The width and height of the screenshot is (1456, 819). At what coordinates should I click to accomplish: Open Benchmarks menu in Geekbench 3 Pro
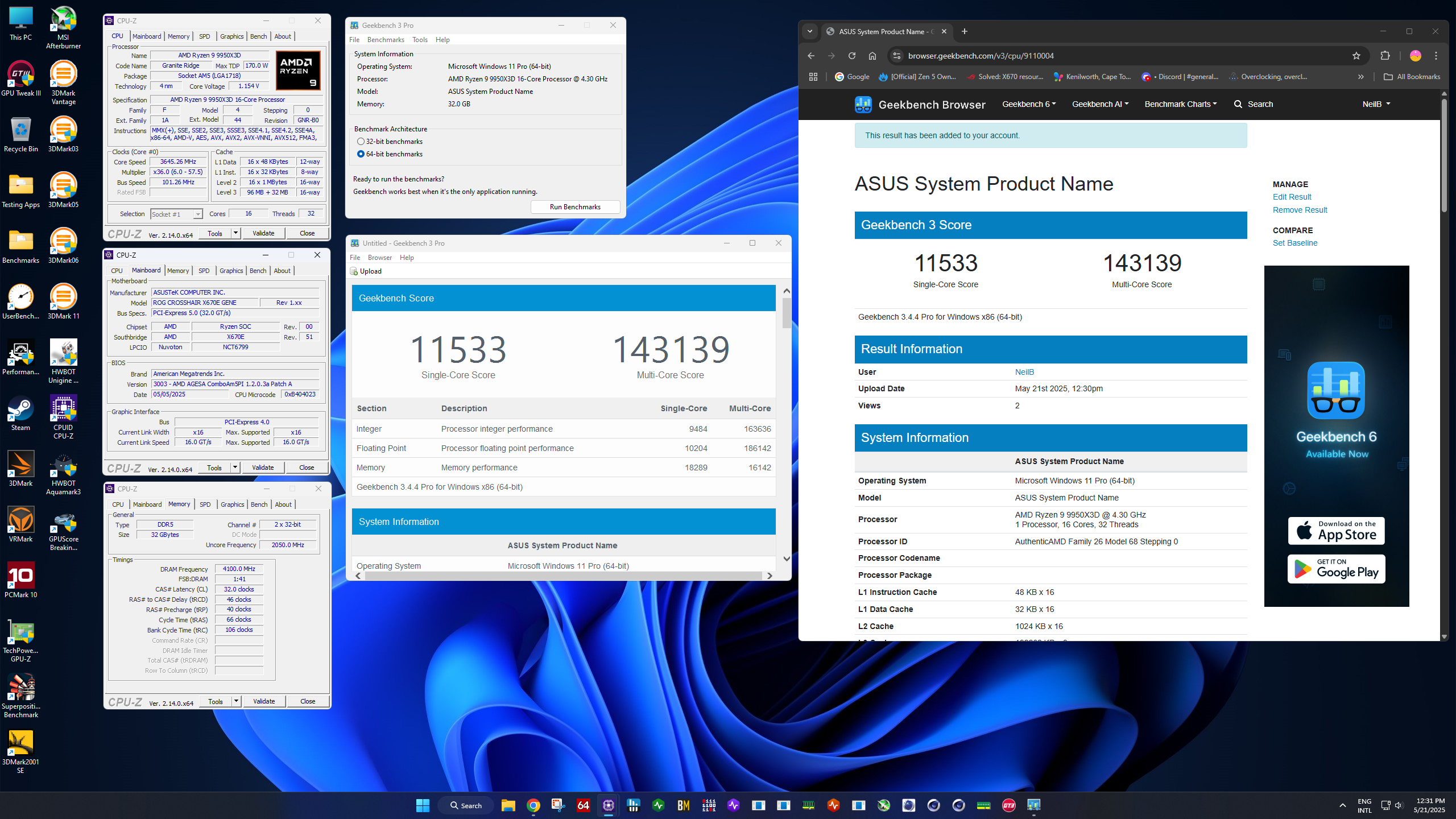(386, 40)
